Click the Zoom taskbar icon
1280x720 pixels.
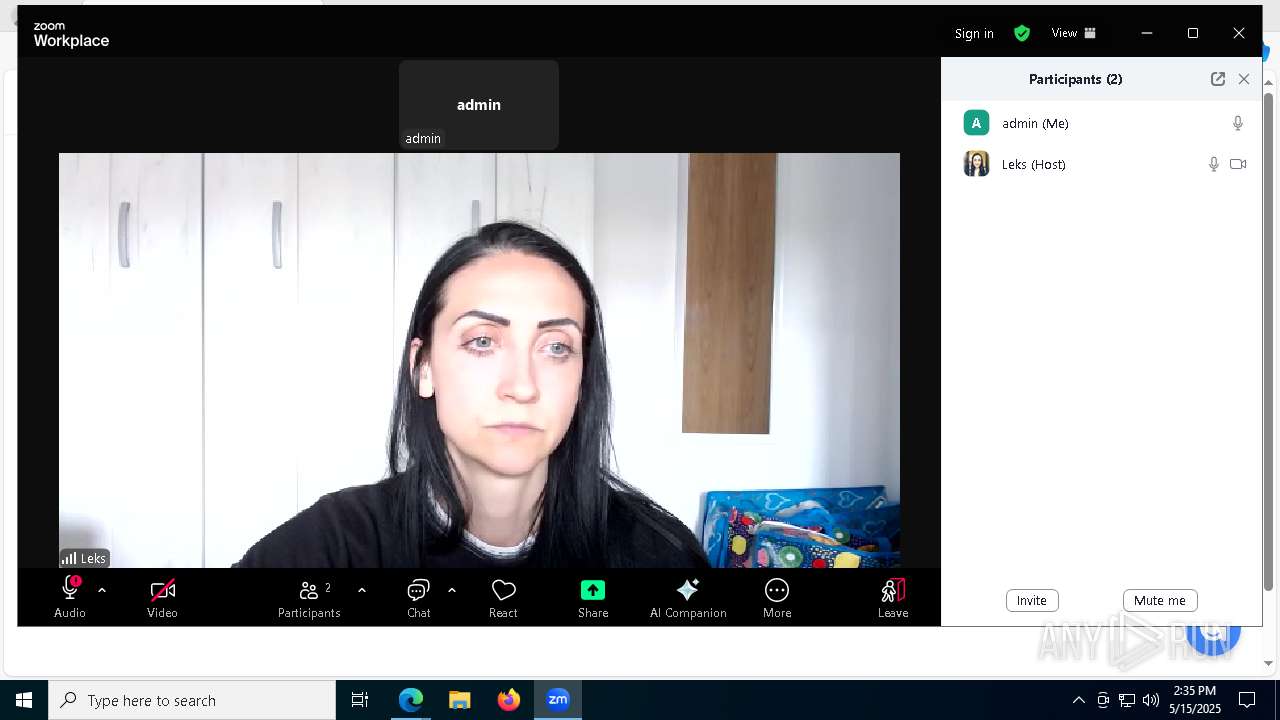click(558, 700)
